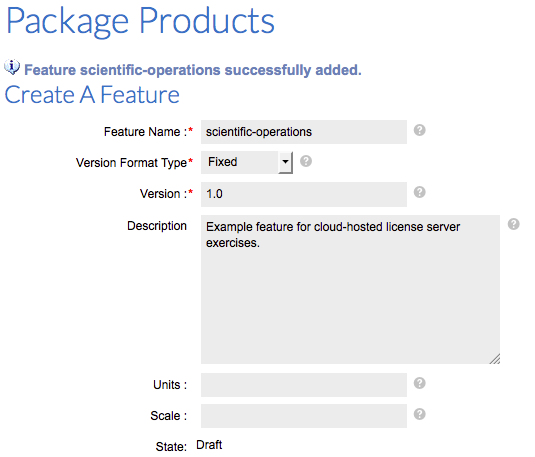
Task: Expand the Version Format Type dropdown arrow
Action: tap(285, 162)
